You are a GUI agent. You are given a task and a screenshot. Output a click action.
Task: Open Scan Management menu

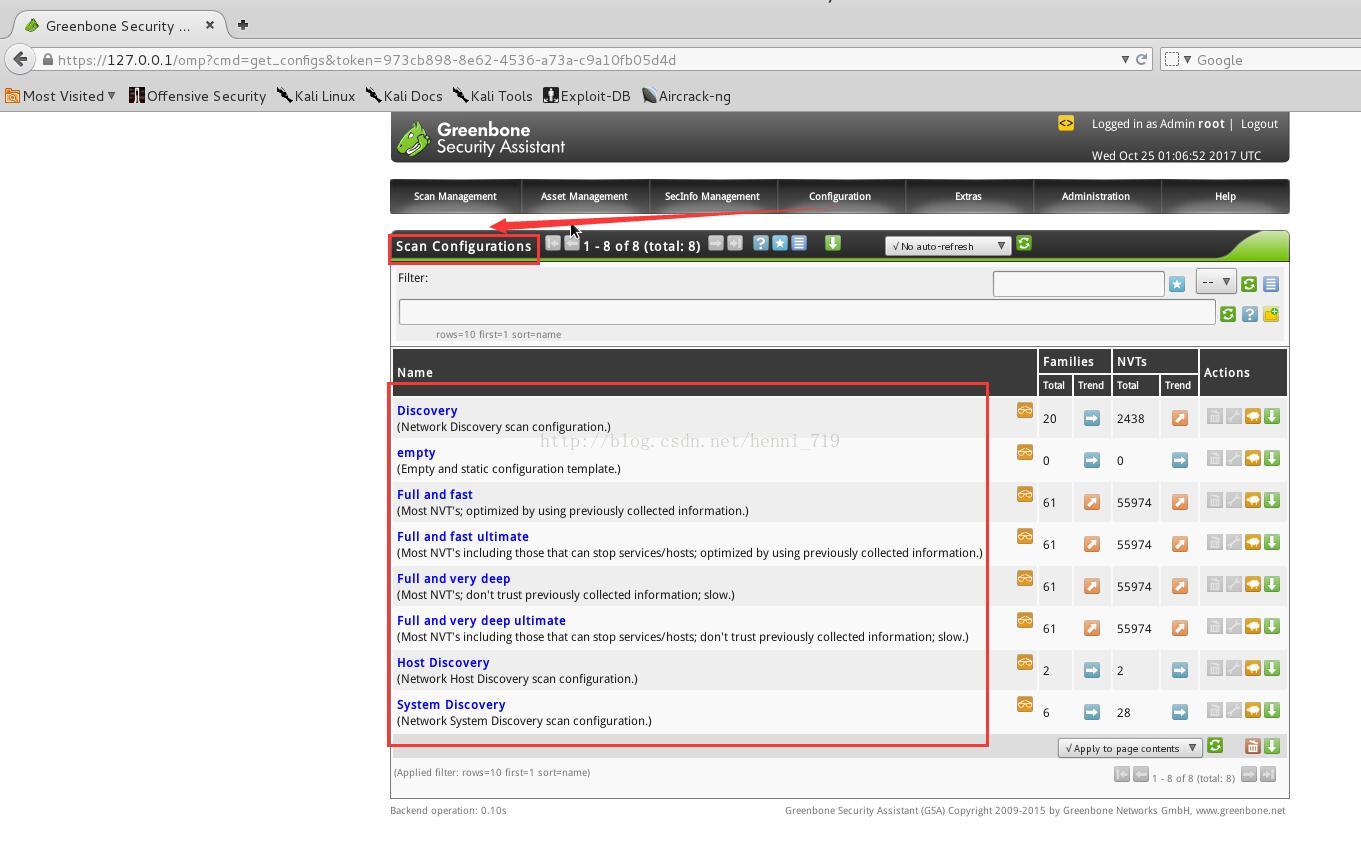point(455,196)
